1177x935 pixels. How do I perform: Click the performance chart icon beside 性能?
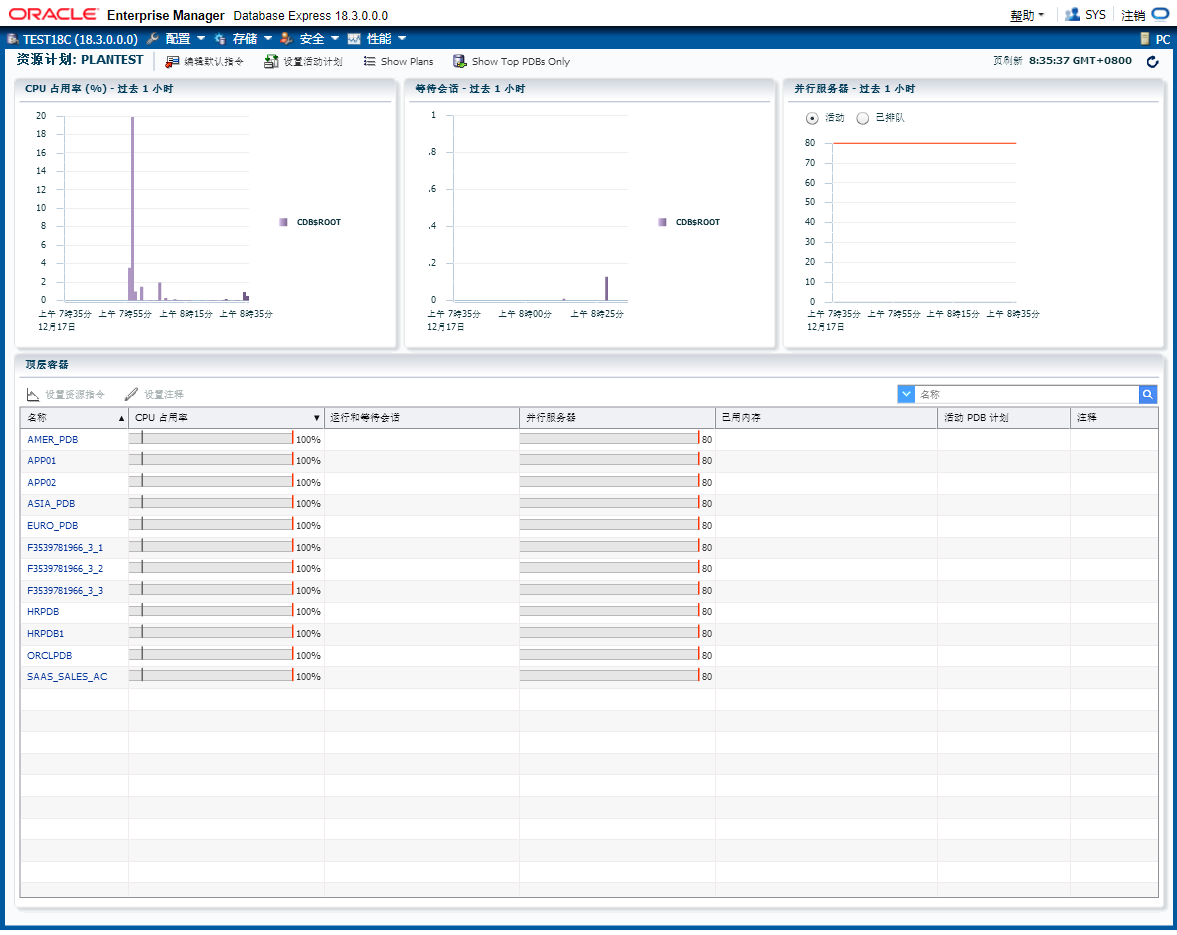(354, 39)
